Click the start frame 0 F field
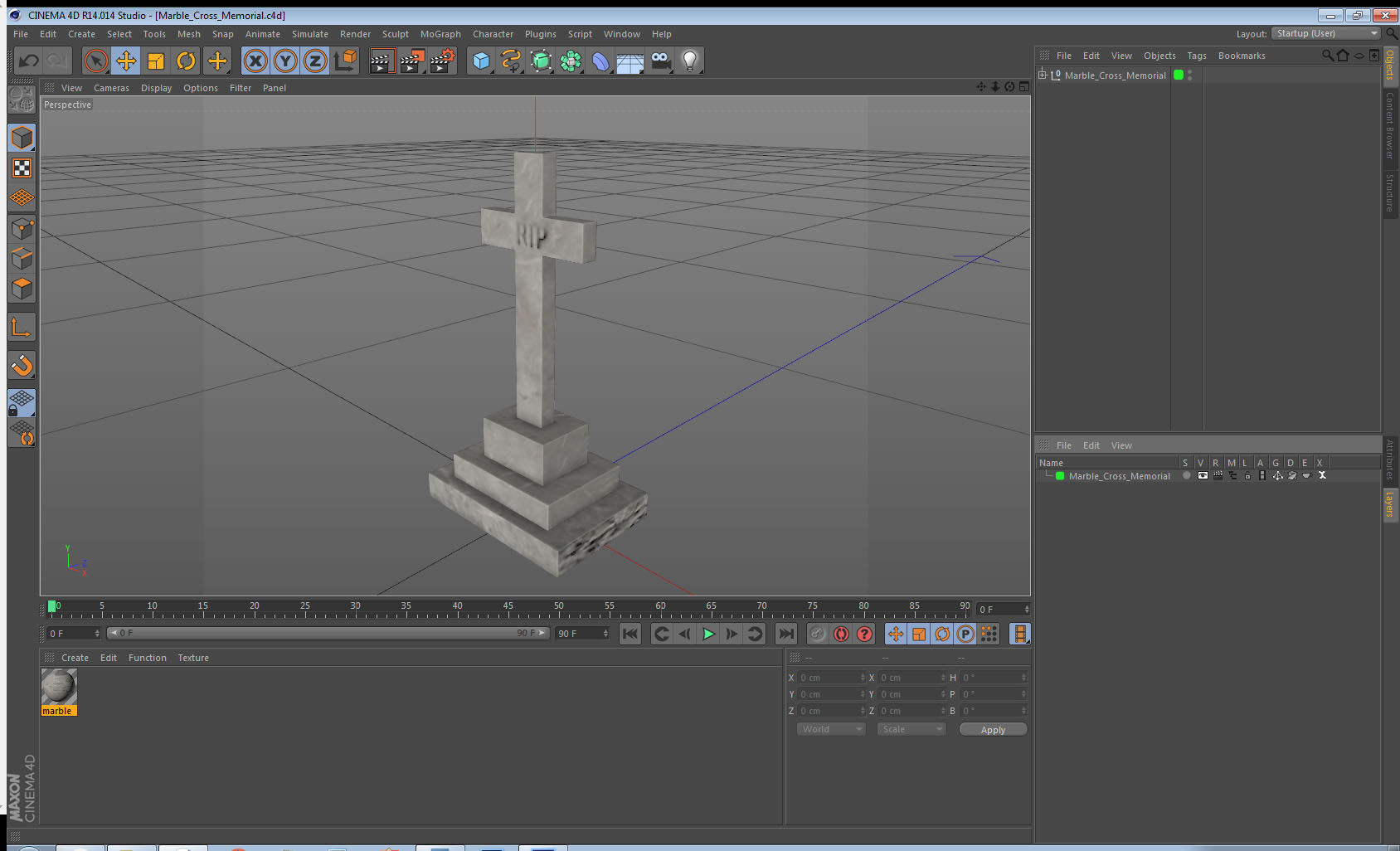Screen dimensions: 1400x851 click(74, 633)
